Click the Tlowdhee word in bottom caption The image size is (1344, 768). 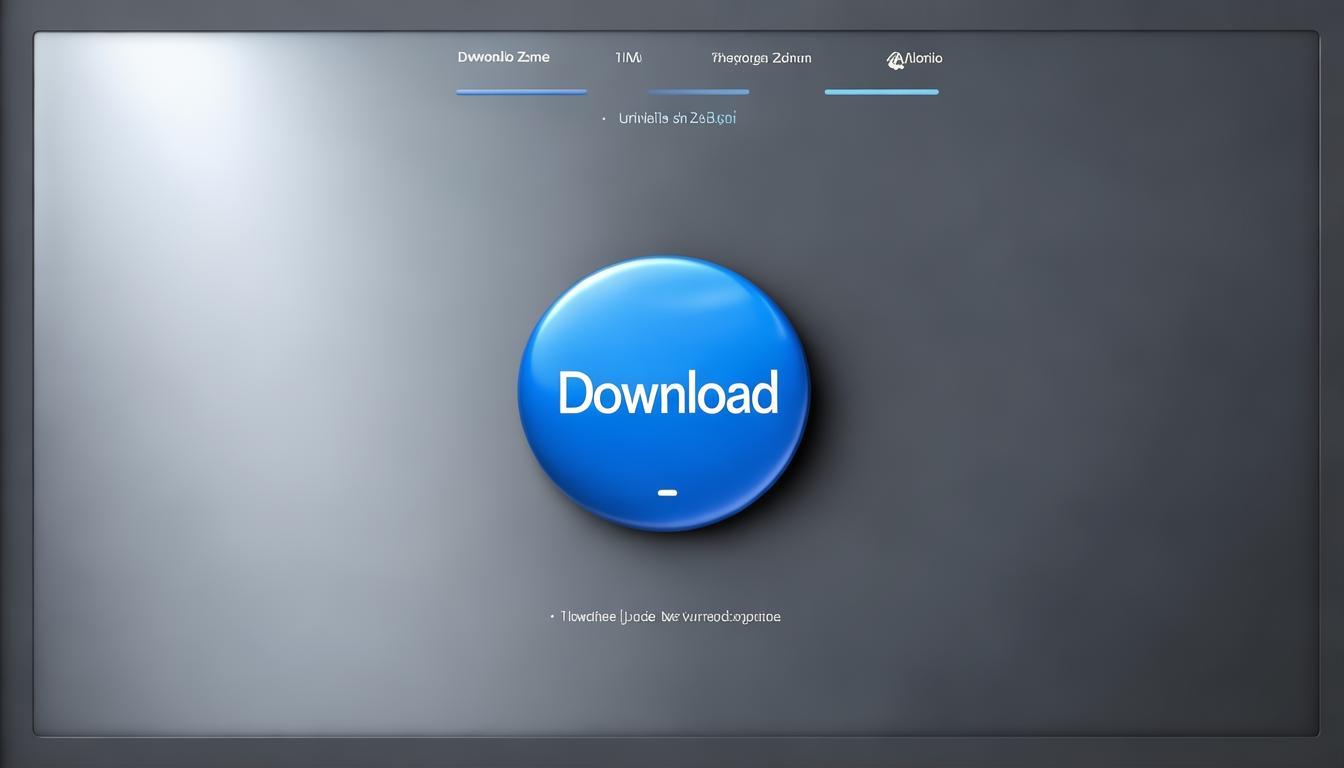pyautogui.click(x=588, y=617)
